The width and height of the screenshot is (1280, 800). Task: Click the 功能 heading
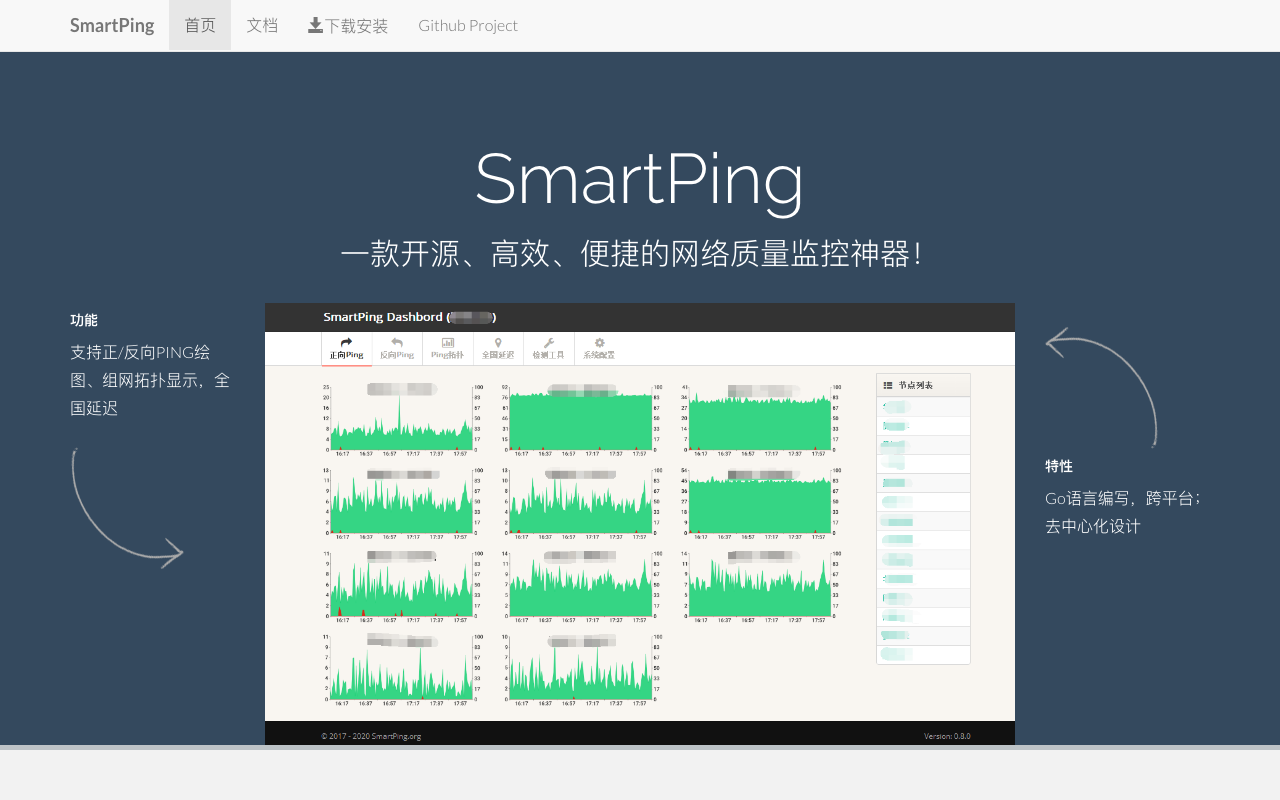[84, 320]
